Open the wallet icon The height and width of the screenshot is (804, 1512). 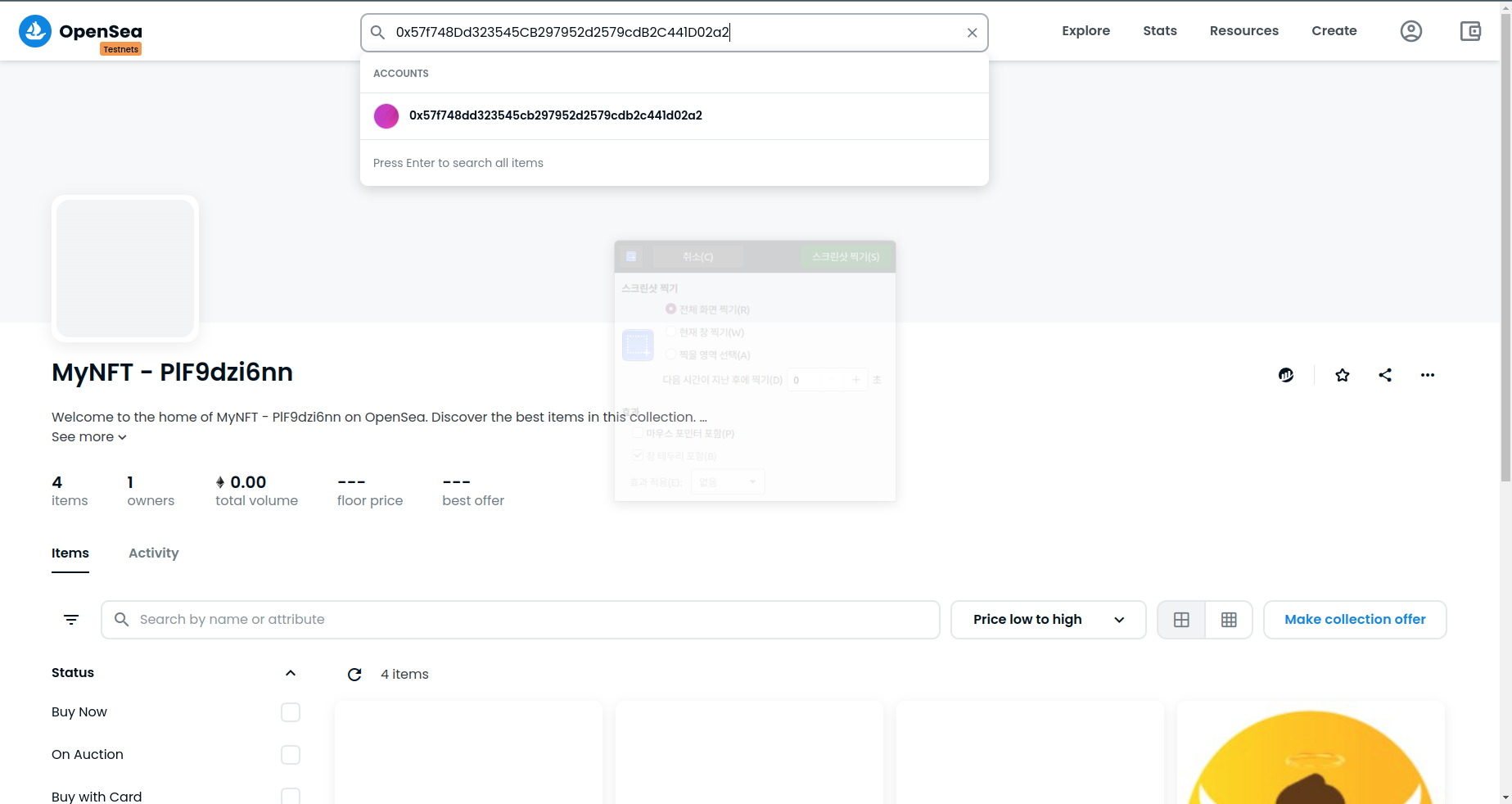[1470, 31]
